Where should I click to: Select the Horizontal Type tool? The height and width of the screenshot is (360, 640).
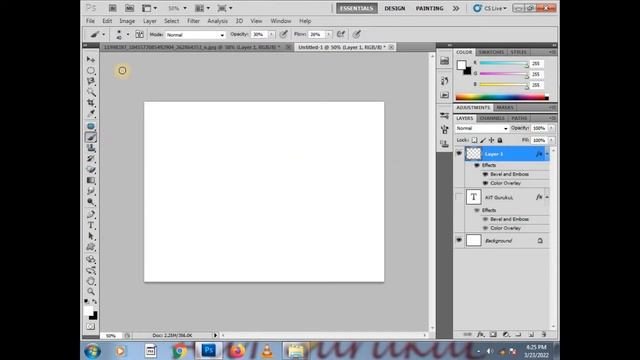point(91,225)
